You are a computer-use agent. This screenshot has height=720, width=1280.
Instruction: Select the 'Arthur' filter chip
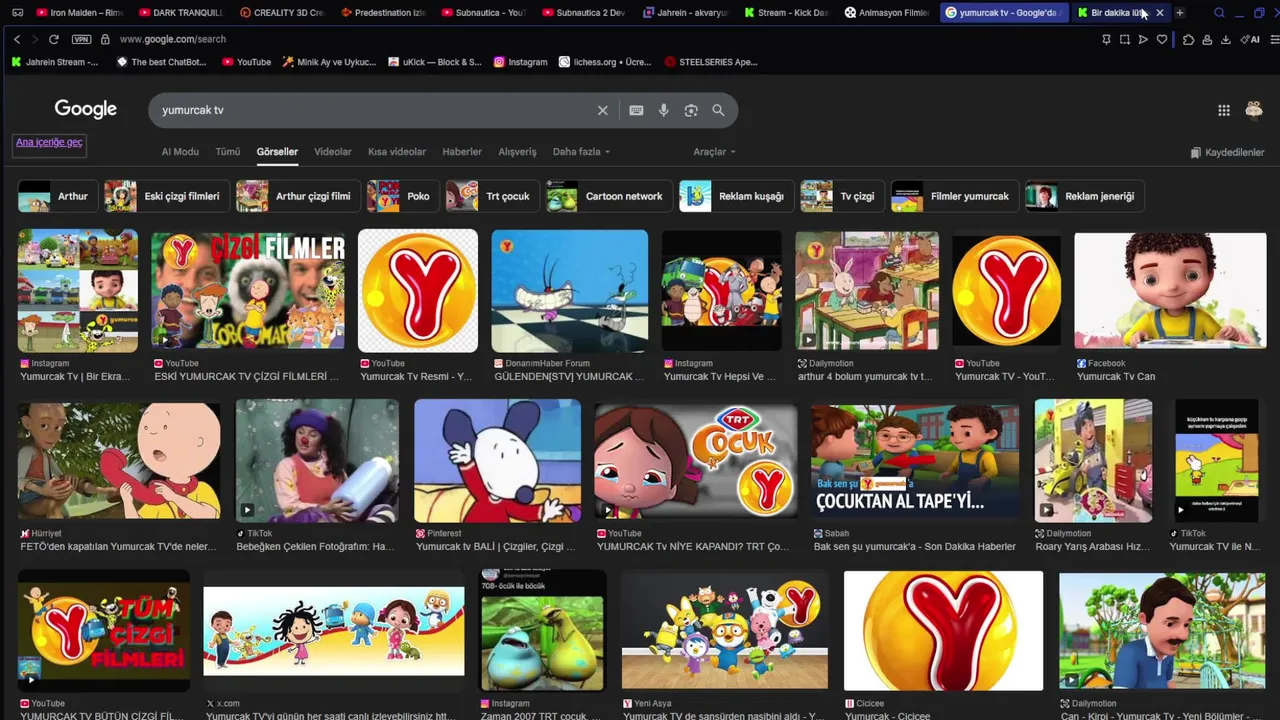point(56,196)
